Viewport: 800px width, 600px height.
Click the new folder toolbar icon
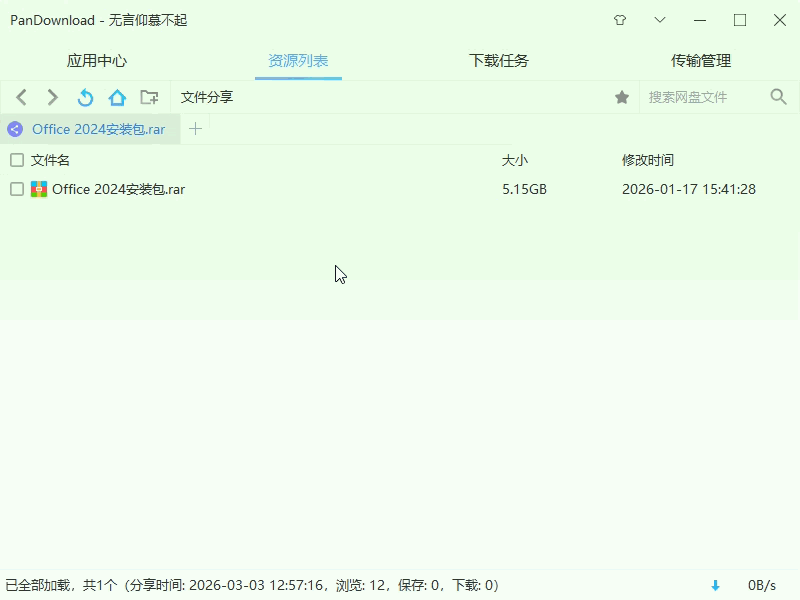149,97
